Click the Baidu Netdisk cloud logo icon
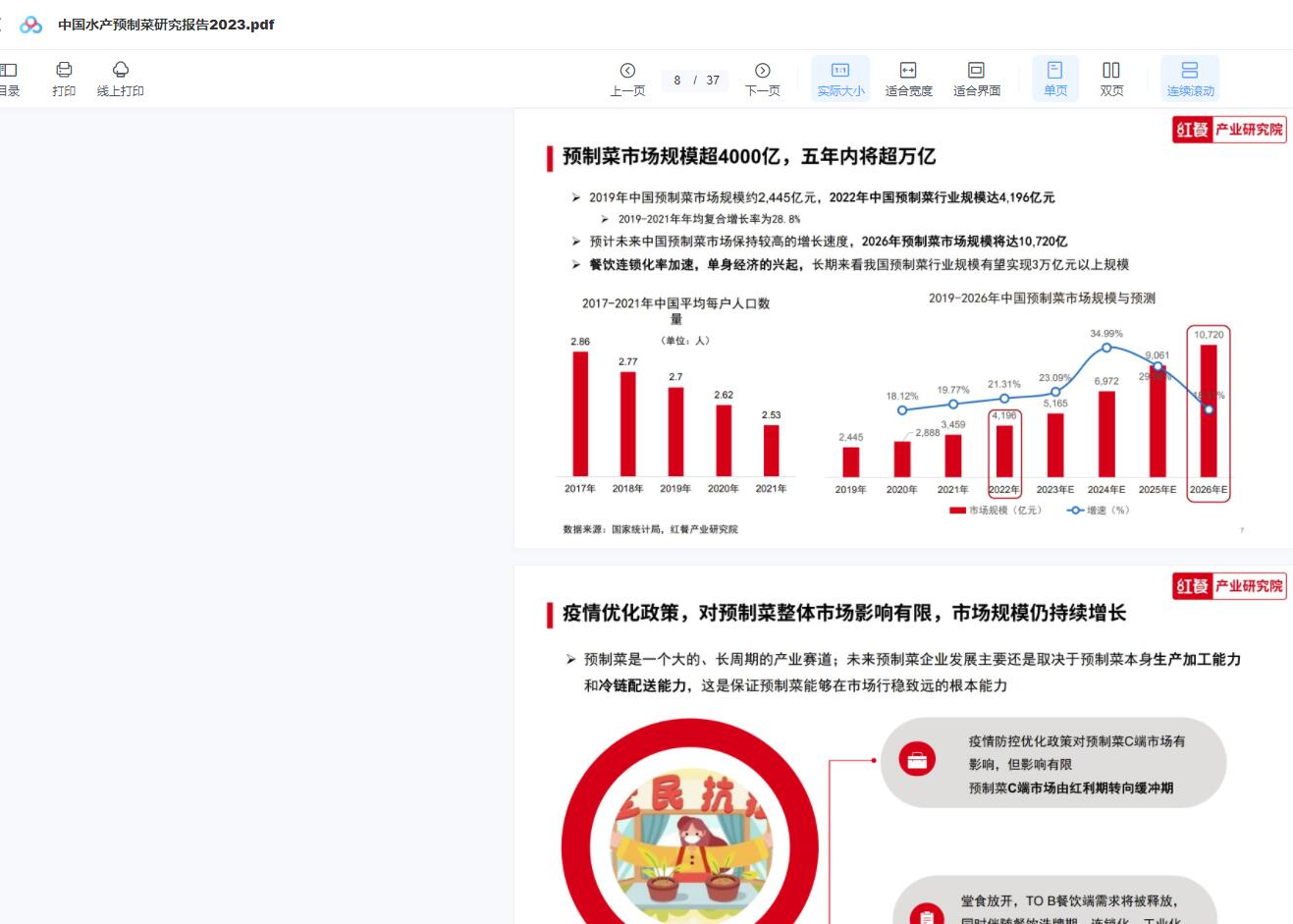The height and width of the screenshot is (924, 1293). [x=31, y=25]
